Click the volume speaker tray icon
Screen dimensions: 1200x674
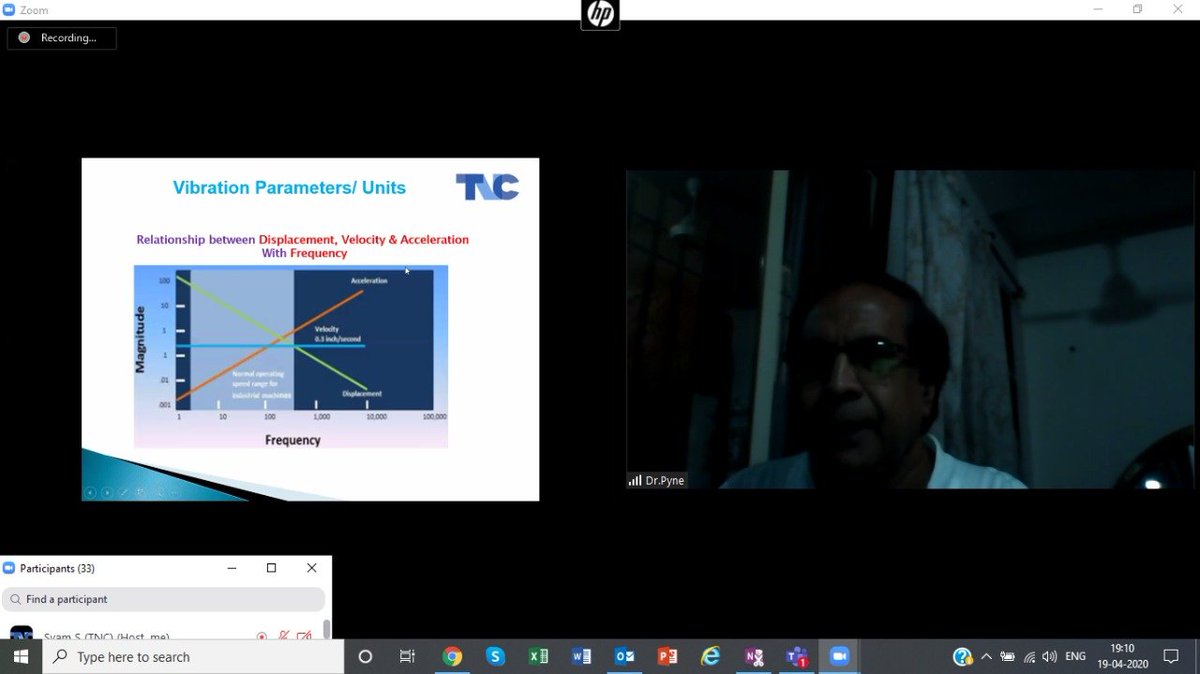coord(1049,657)
